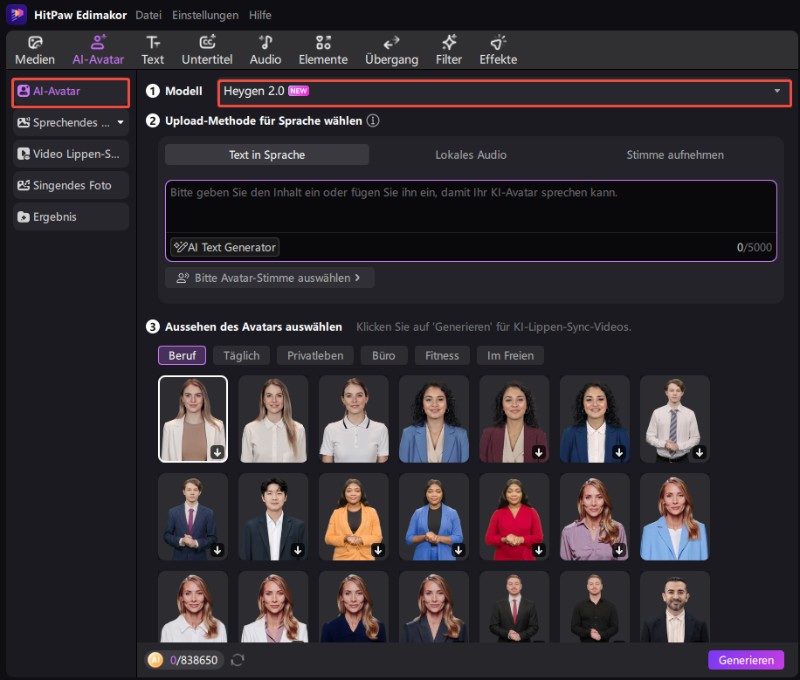800x680 pixels.
Task: Open the Effekte panel
Action: pos(498,48)
